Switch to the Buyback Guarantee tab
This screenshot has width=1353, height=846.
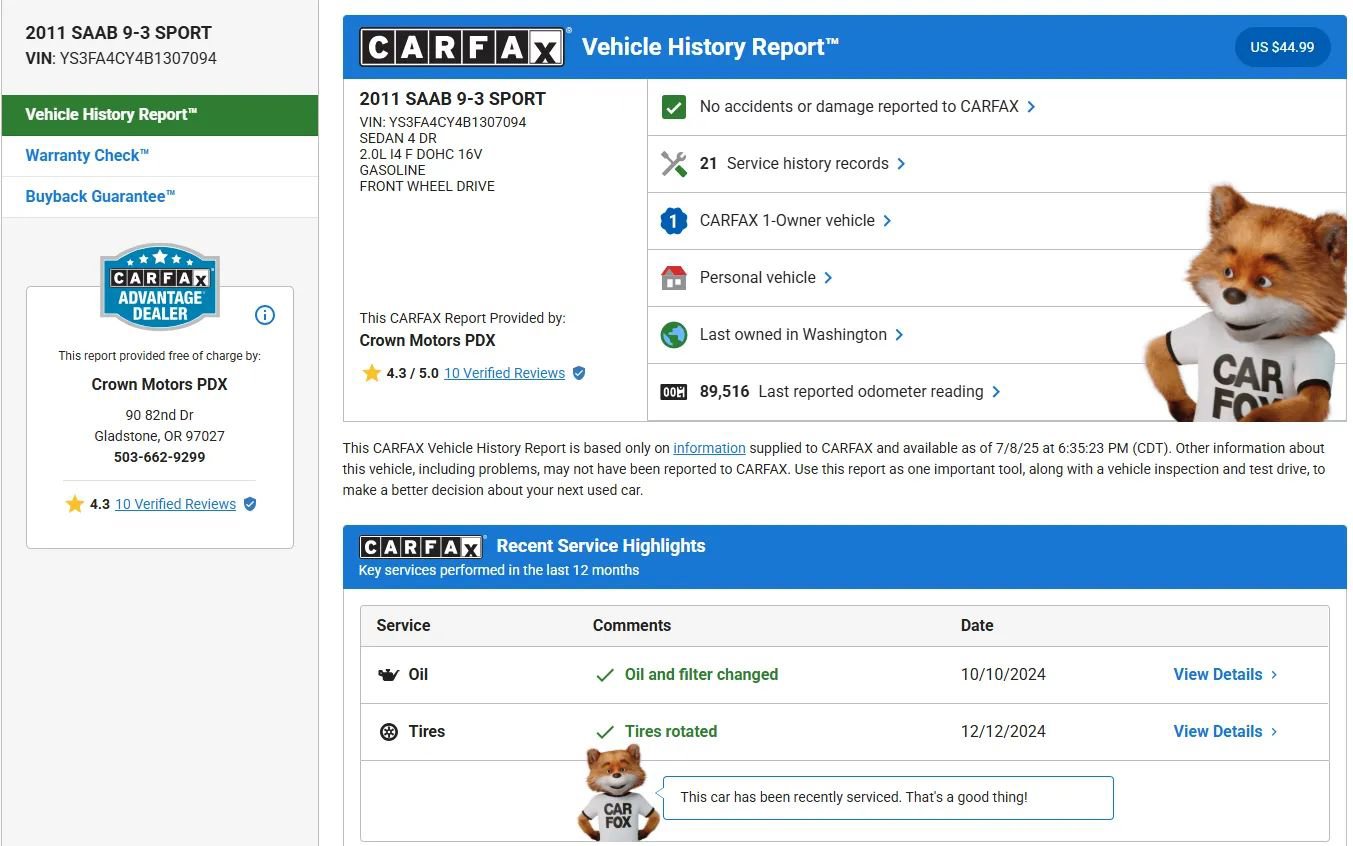[100, 197]
